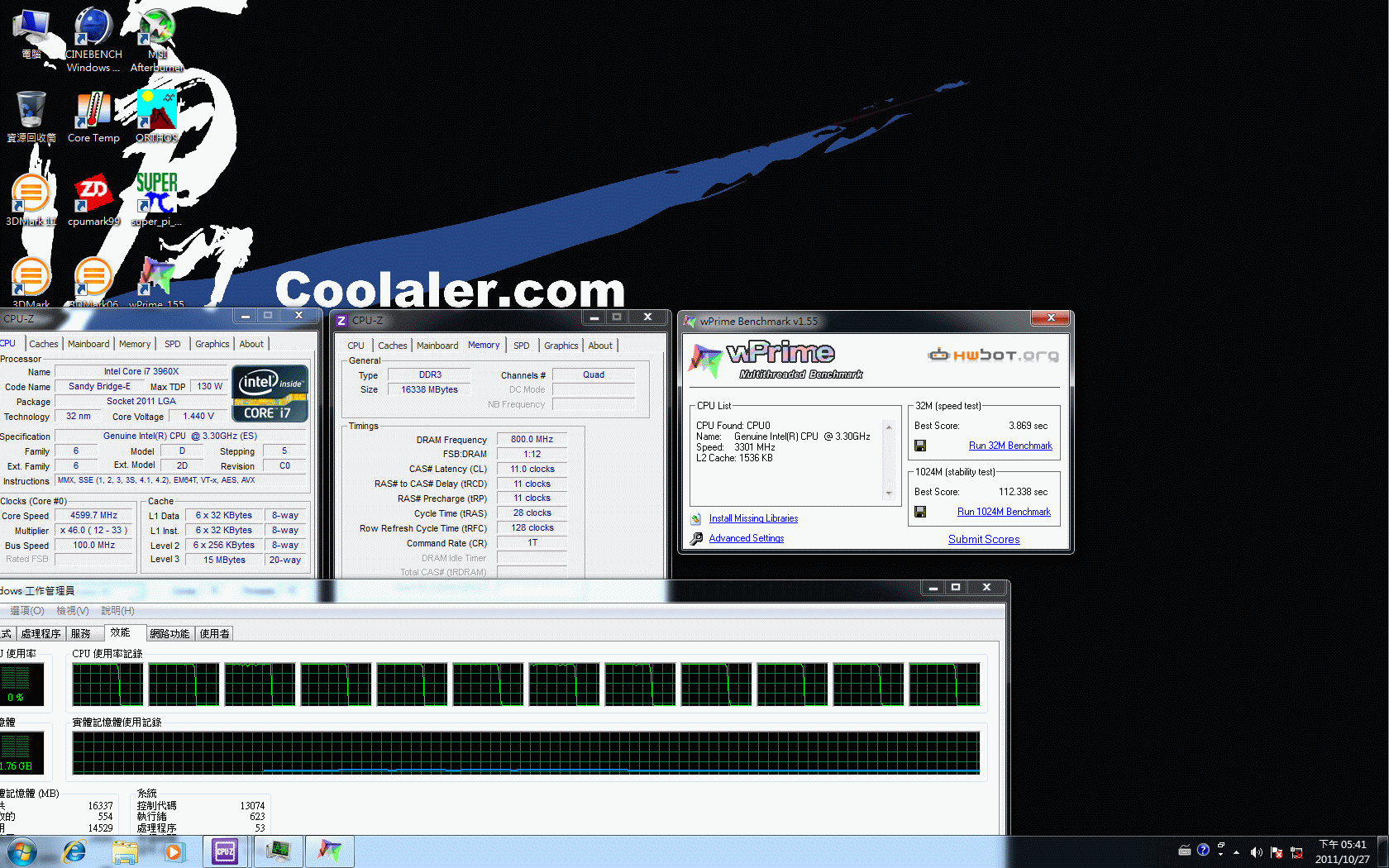
Task: Click the help question mark tray icon
Action: click(x=1203, y=850)
